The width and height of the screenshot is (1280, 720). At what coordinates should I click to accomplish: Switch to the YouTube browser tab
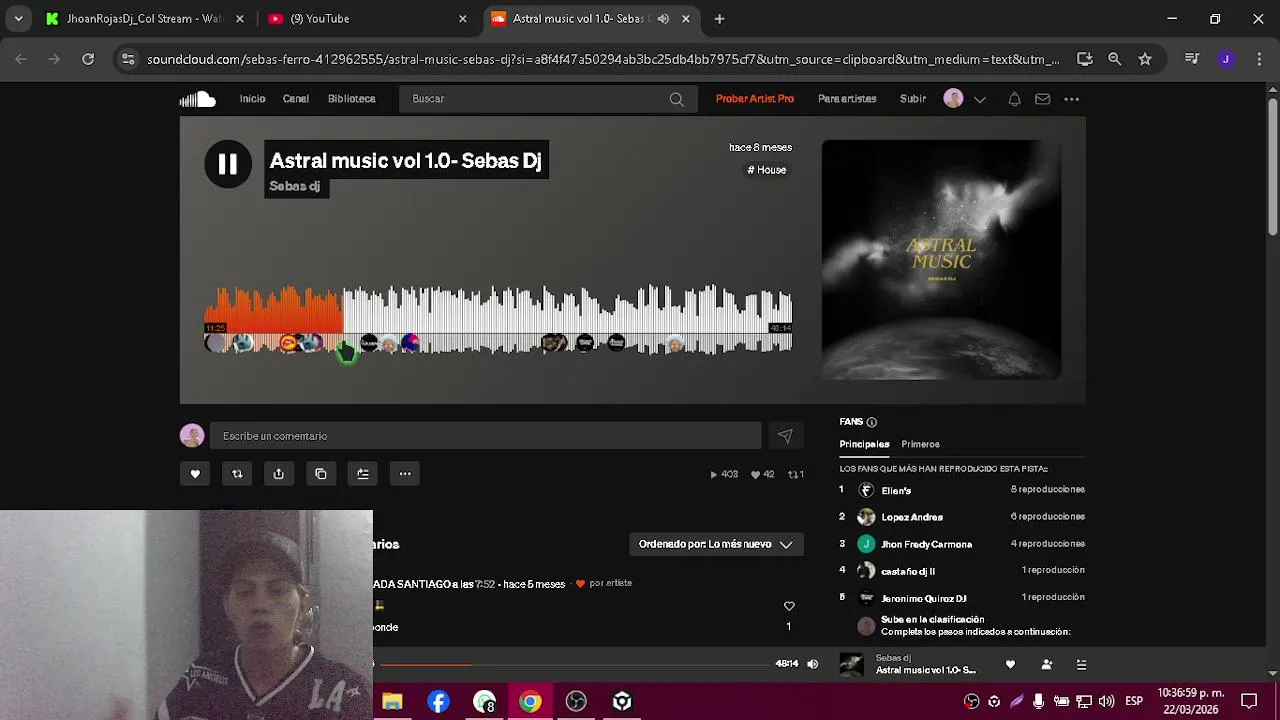pyautogui.click(x=365, y=18)
